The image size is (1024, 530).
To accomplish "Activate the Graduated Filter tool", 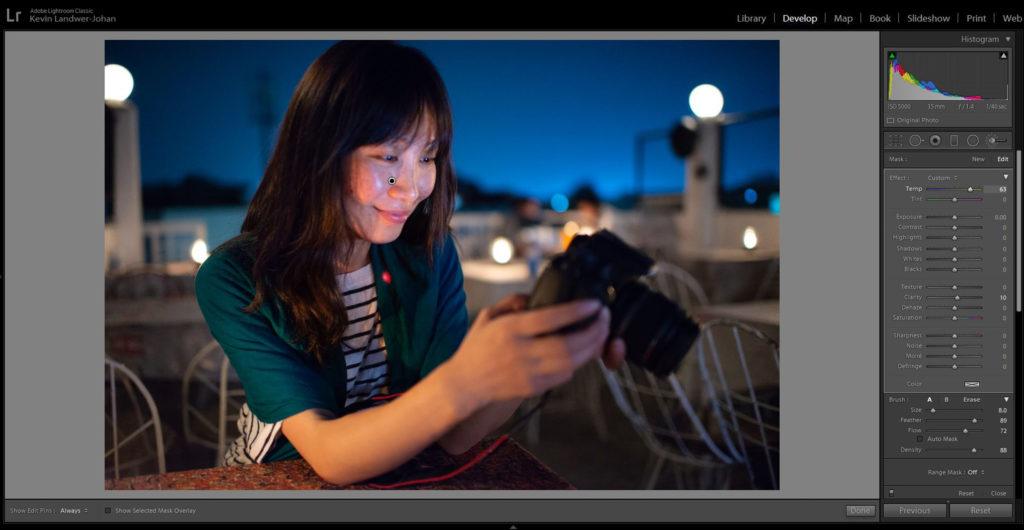I will 954,141.
